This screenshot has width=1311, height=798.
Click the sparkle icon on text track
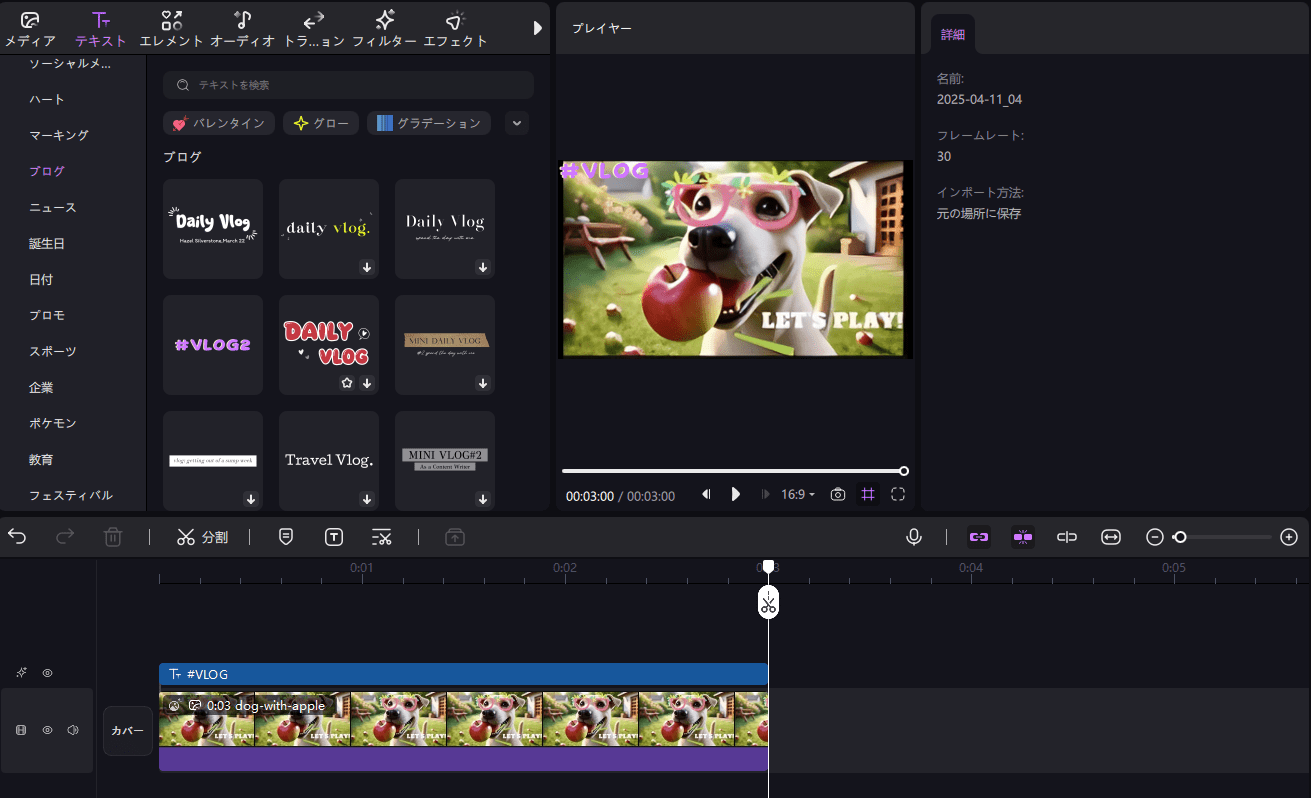[x=20, y=673]
